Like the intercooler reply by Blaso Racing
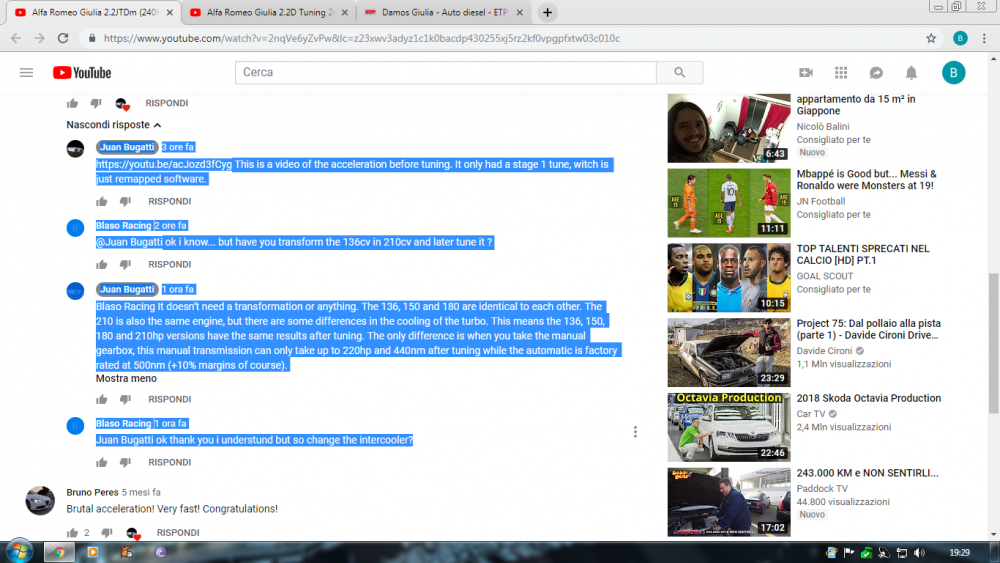Image resolution: width=1000 pixels, height=563 pixels. [101, 462]
